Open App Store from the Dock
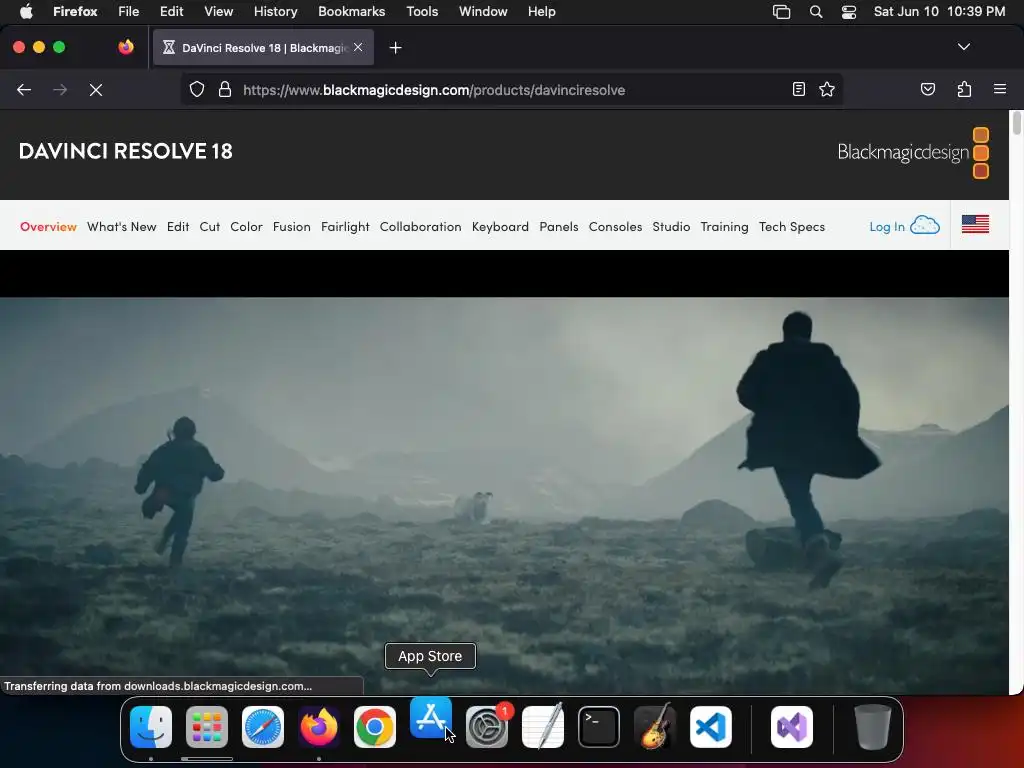 (x=430, y=718)
